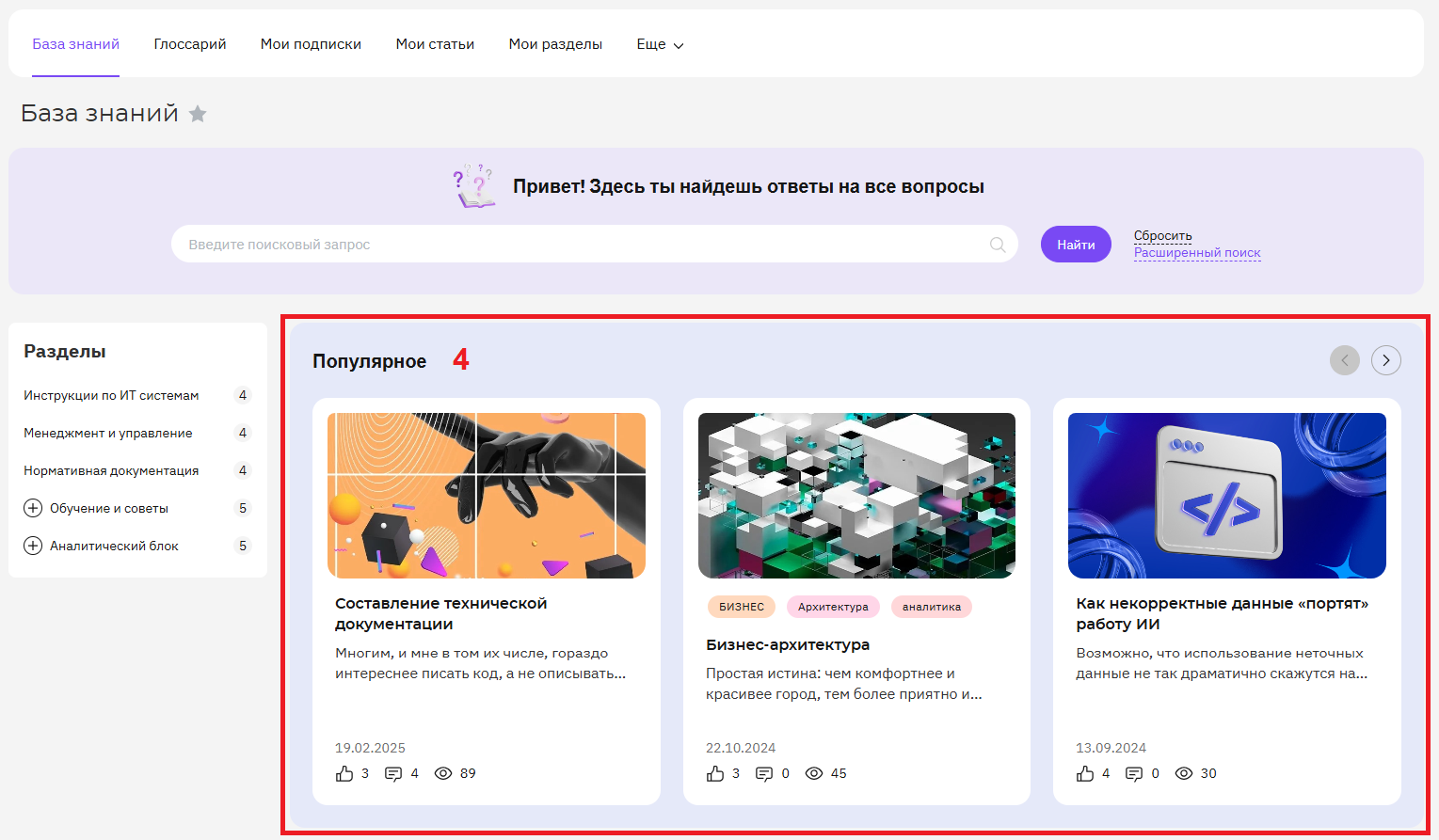Click preview text starting Возможно, что использование

tap(1222, 663)
